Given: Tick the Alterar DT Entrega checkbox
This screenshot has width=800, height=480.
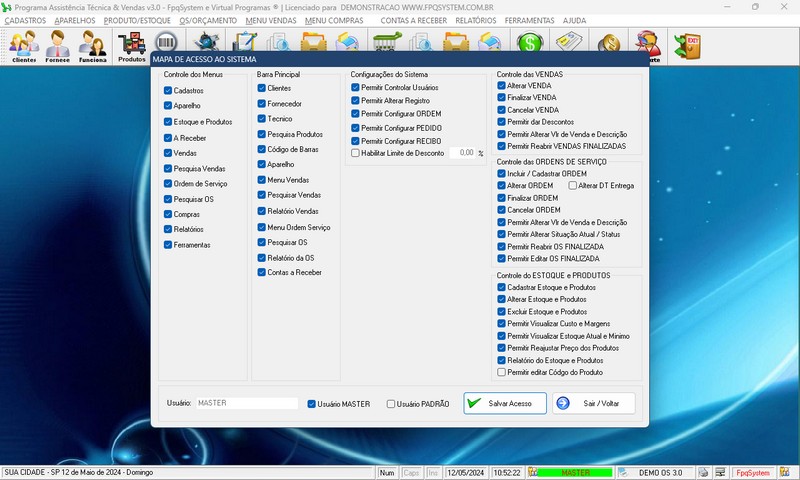Looking at the screenshot, I should [573, 185].
